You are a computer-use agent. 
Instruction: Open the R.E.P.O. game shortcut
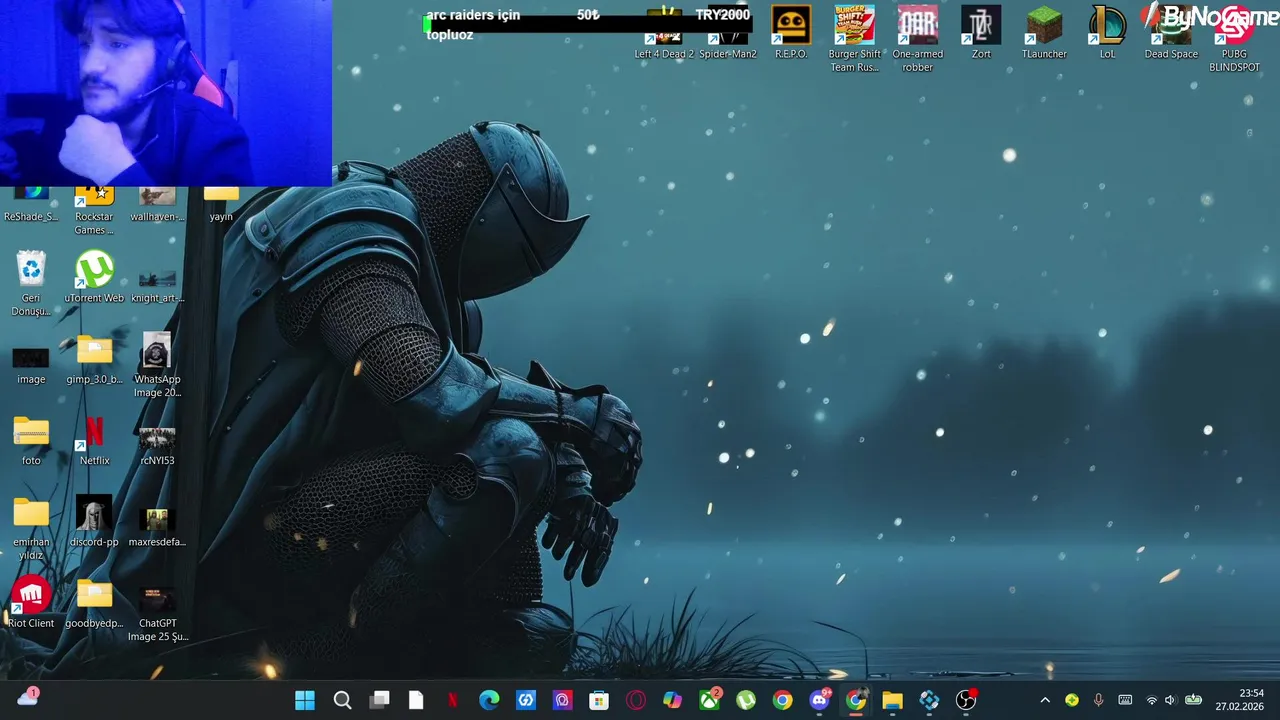[791, 32]
